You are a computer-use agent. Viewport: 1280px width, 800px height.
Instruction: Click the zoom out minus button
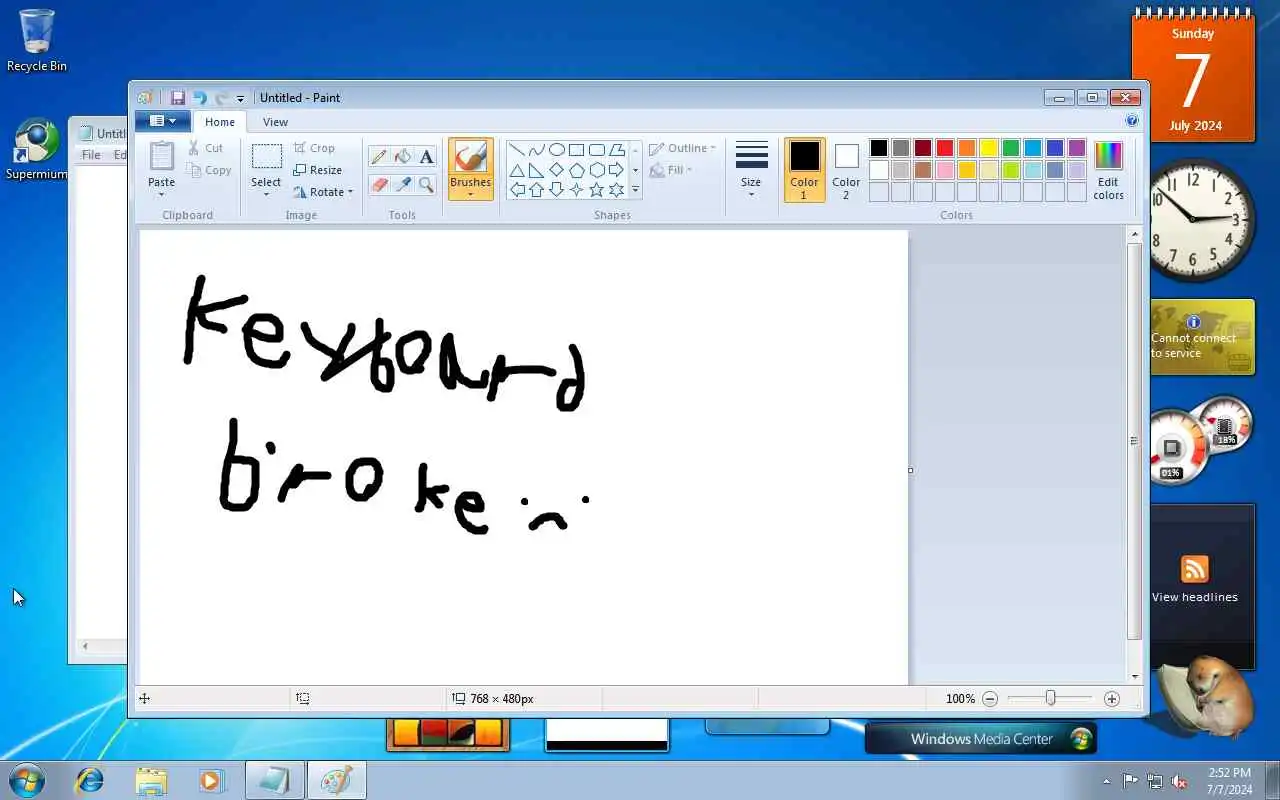coord(990,699)
